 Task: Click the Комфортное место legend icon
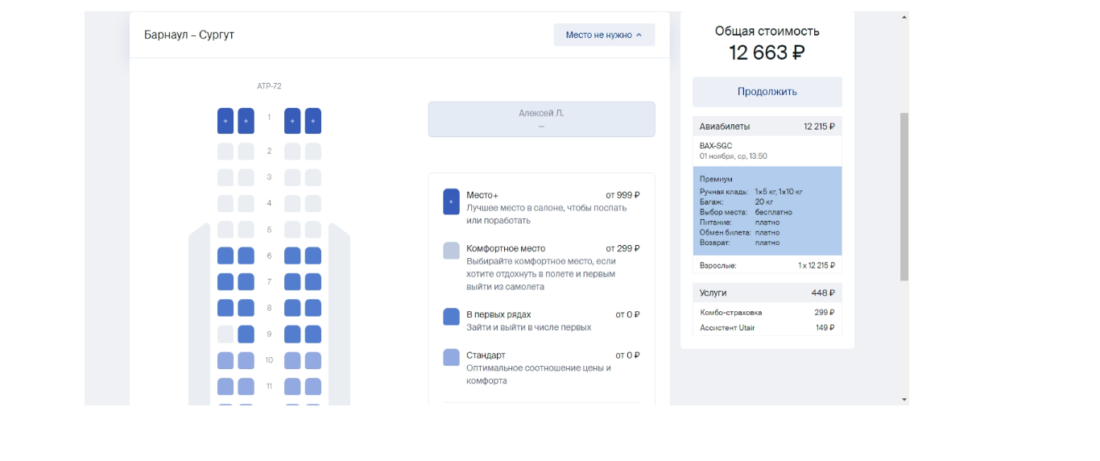451,251
